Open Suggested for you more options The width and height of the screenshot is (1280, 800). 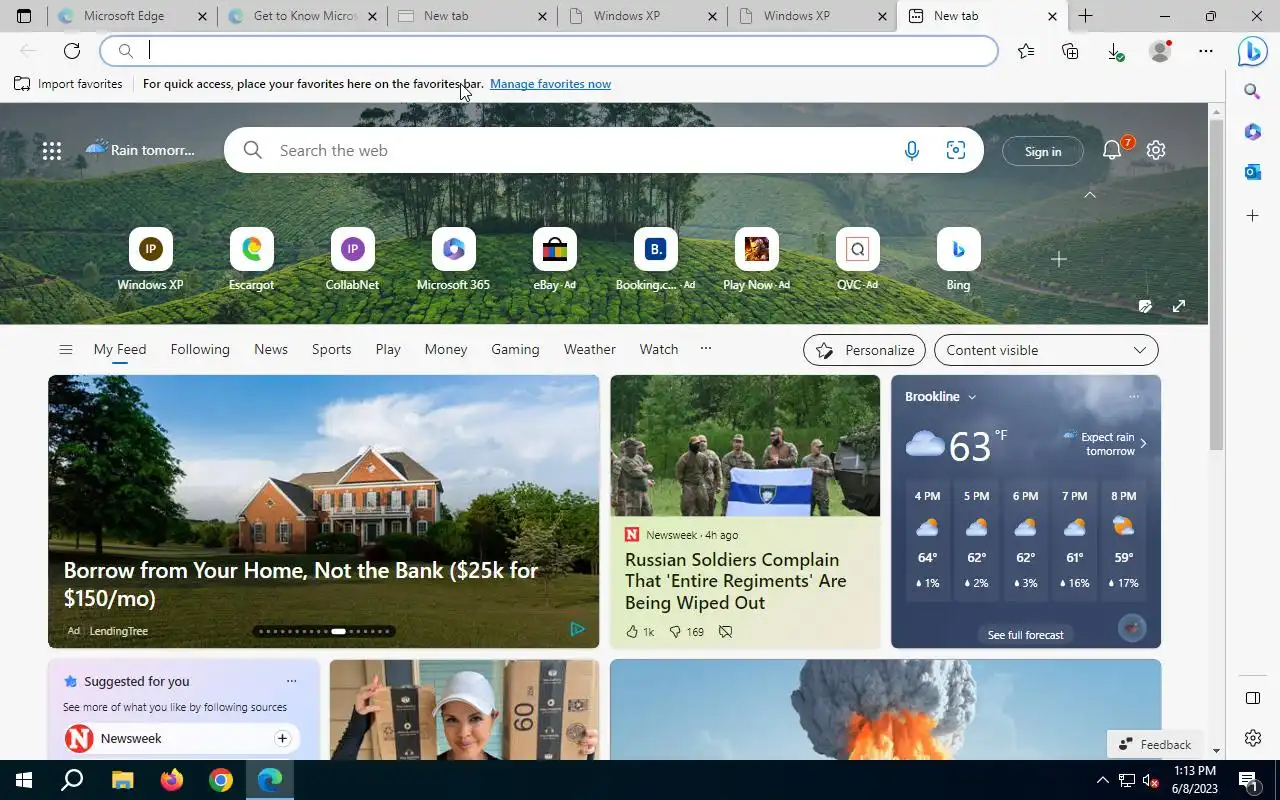coord(291,681)
